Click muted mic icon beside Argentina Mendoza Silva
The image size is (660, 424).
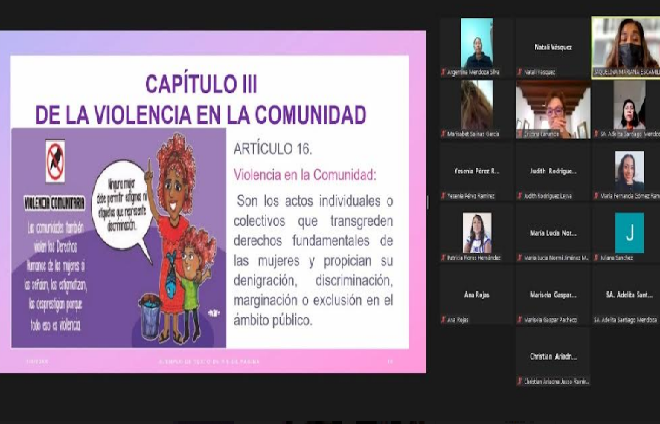coord(444,72)
